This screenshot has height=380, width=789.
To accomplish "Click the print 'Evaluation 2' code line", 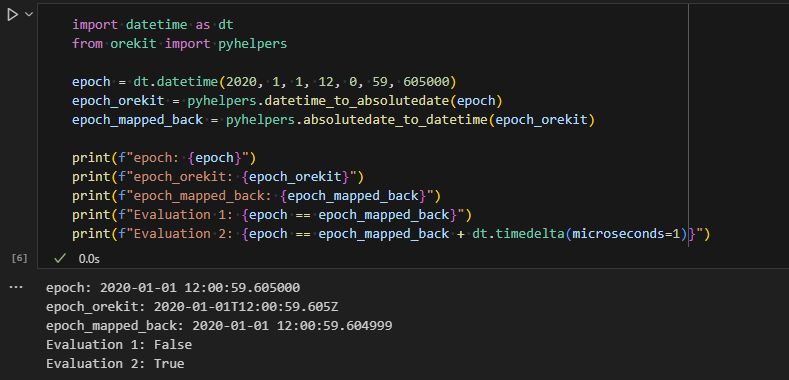I will pos(391,234).
